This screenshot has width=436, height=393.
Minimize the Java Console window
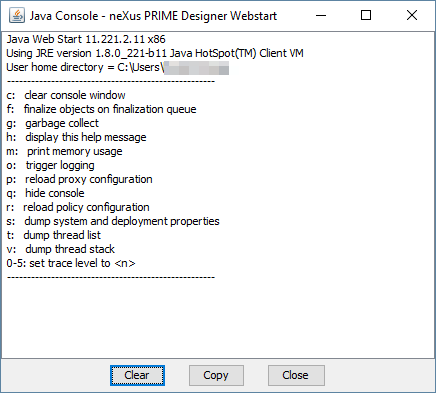321,15
